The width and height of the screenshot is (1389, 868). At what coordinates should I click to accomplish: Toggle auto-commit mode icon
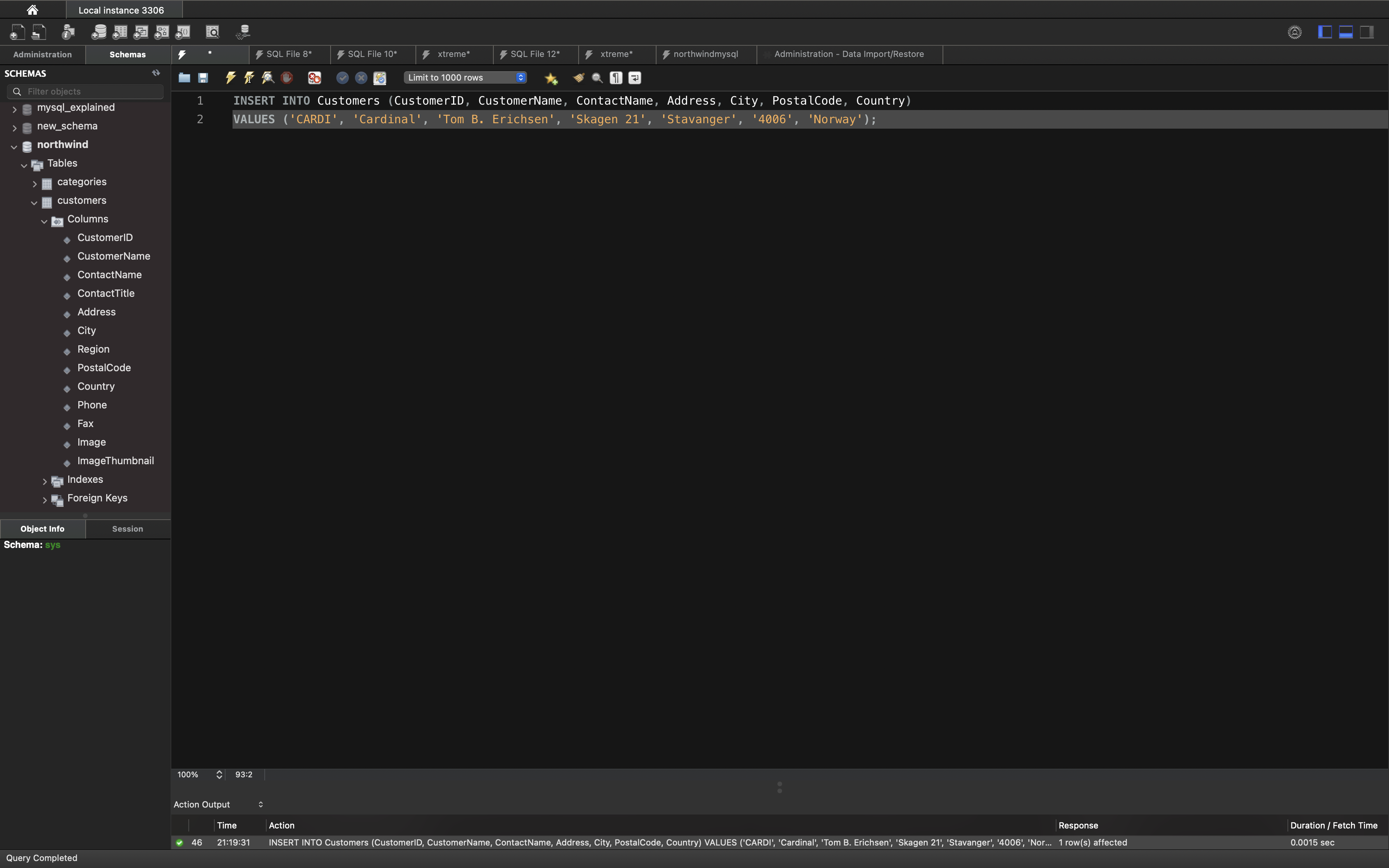pyautogui.click(x=379, y=77)
